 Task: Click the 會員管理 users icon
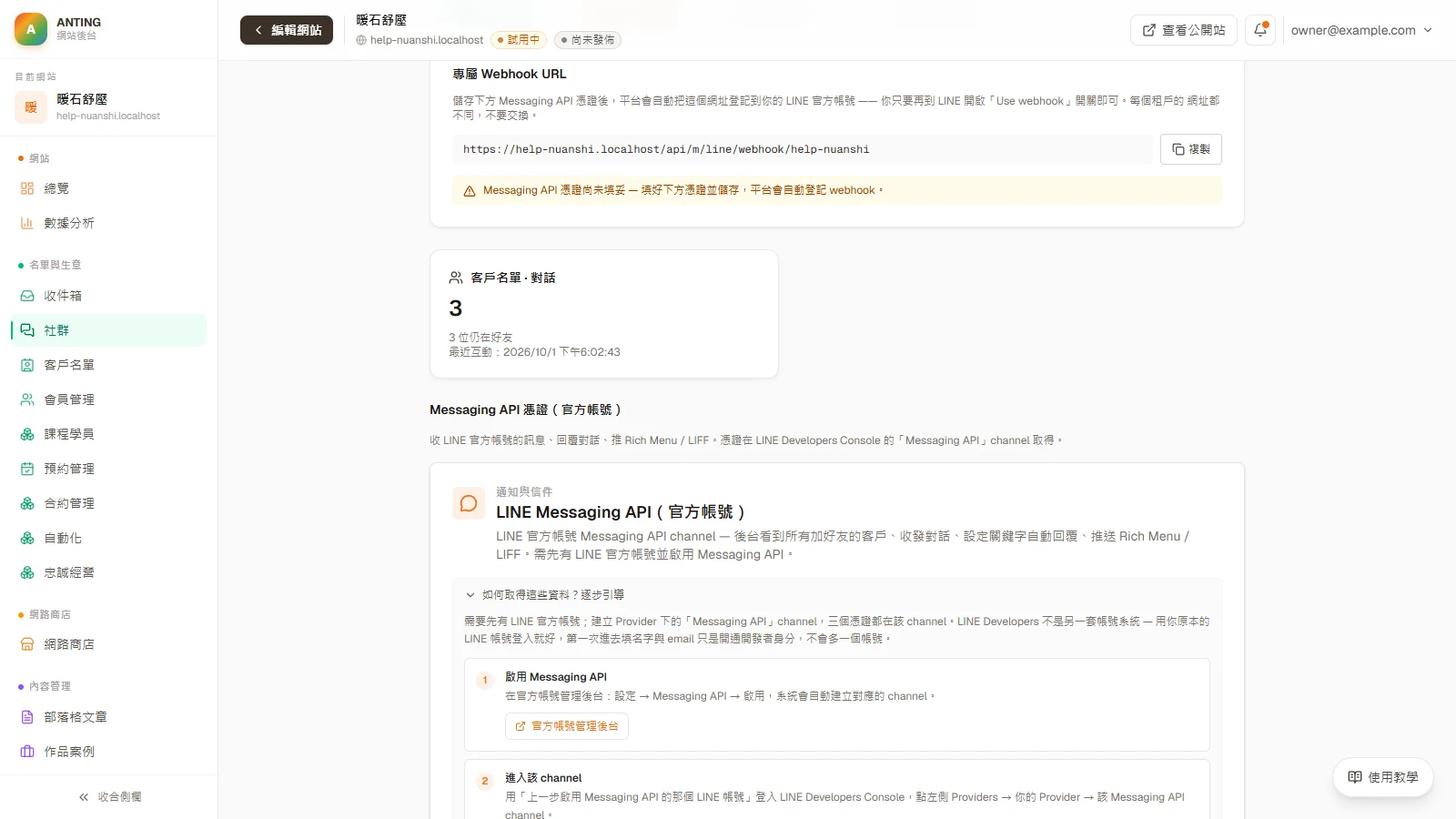pyautogui.click(x=27, y=399)
